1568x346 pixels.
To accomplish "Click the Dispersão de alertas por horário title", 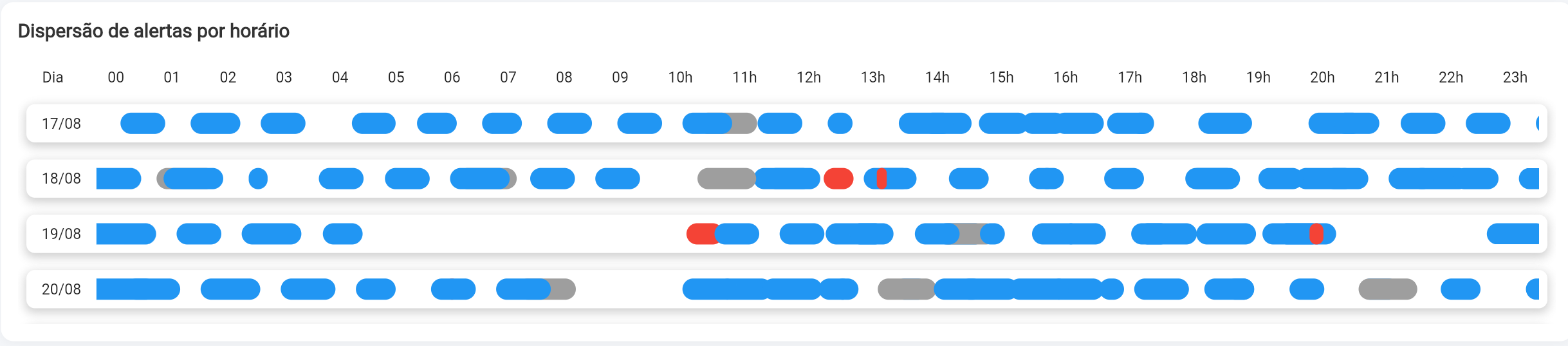I will [154, 31].
